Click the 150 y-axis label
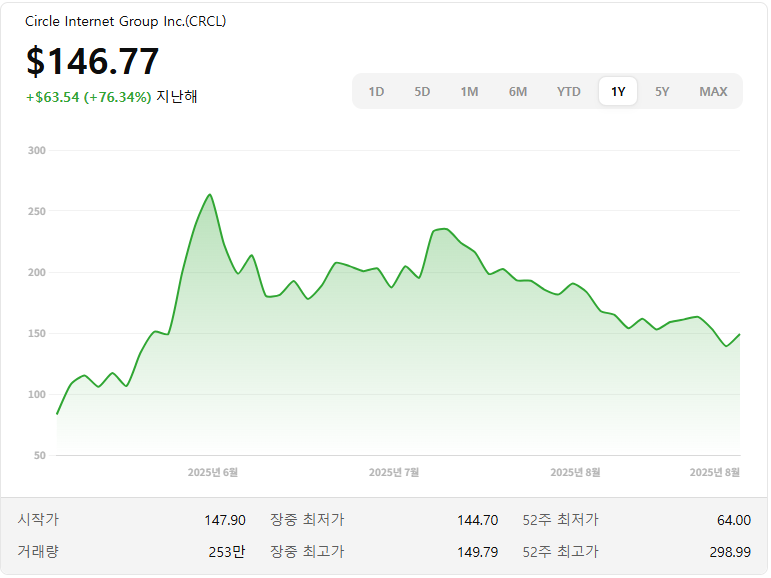This screenshot has height=578, width=771. coord(37,334)
